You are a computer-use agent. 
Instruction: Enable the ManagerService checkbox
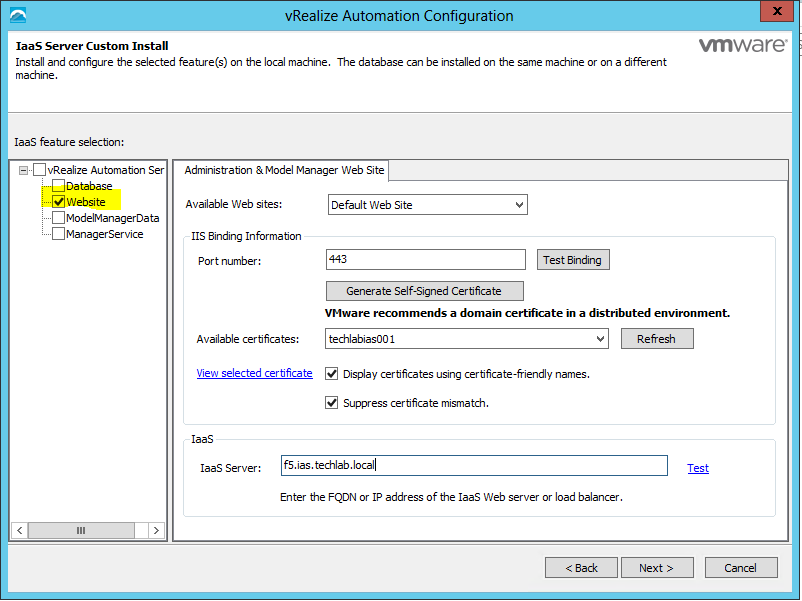coord(58,234)
